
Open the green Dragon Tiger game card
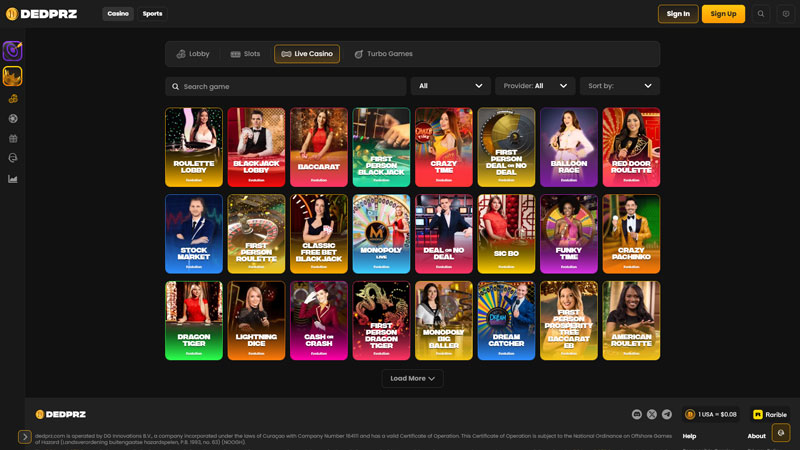194,320
